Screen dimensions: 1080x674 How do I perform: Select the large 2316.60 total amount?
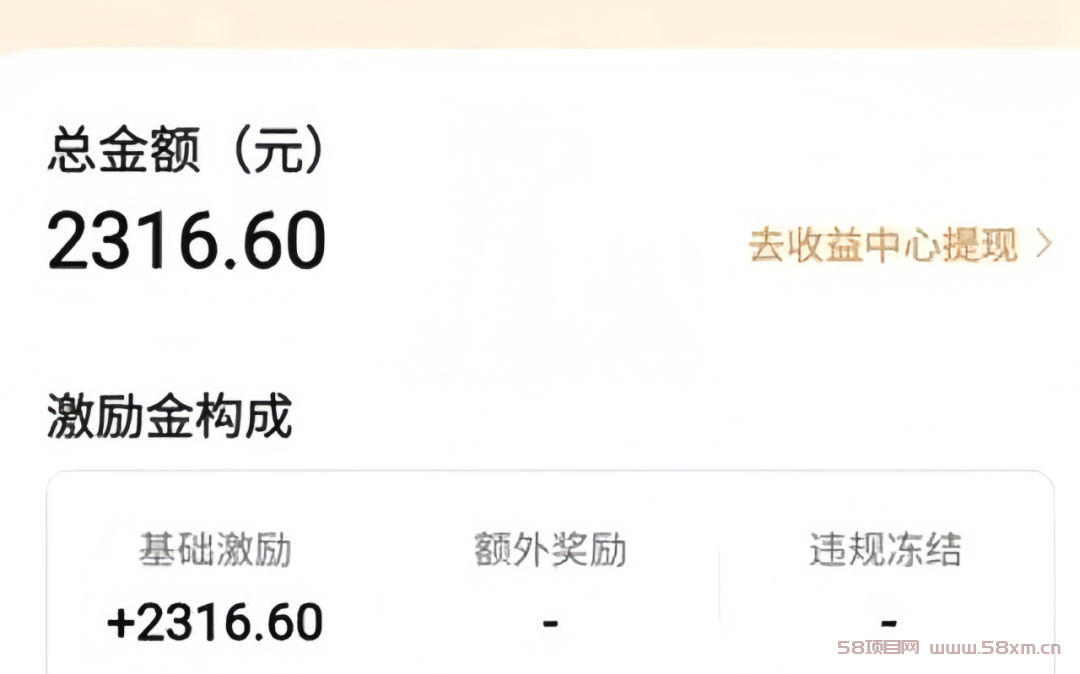click(187, 241)
